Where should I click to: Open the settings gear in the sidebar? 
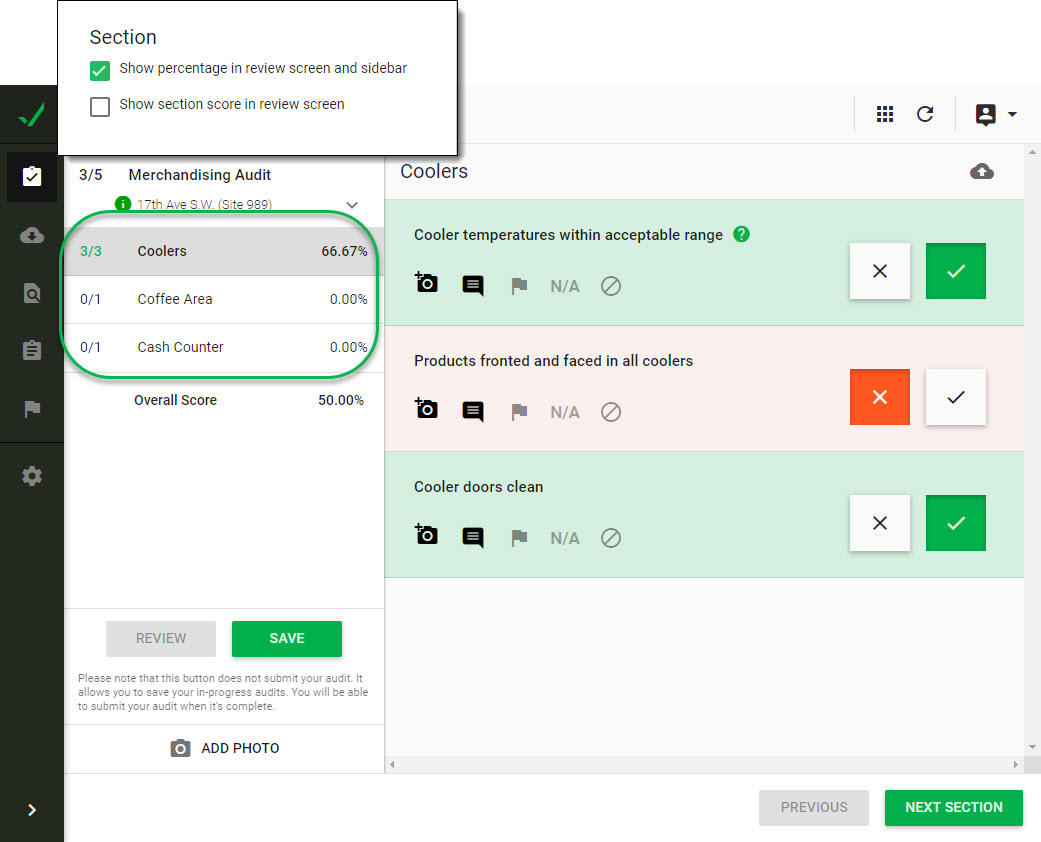pyautogui.click(x=32, y=476)
